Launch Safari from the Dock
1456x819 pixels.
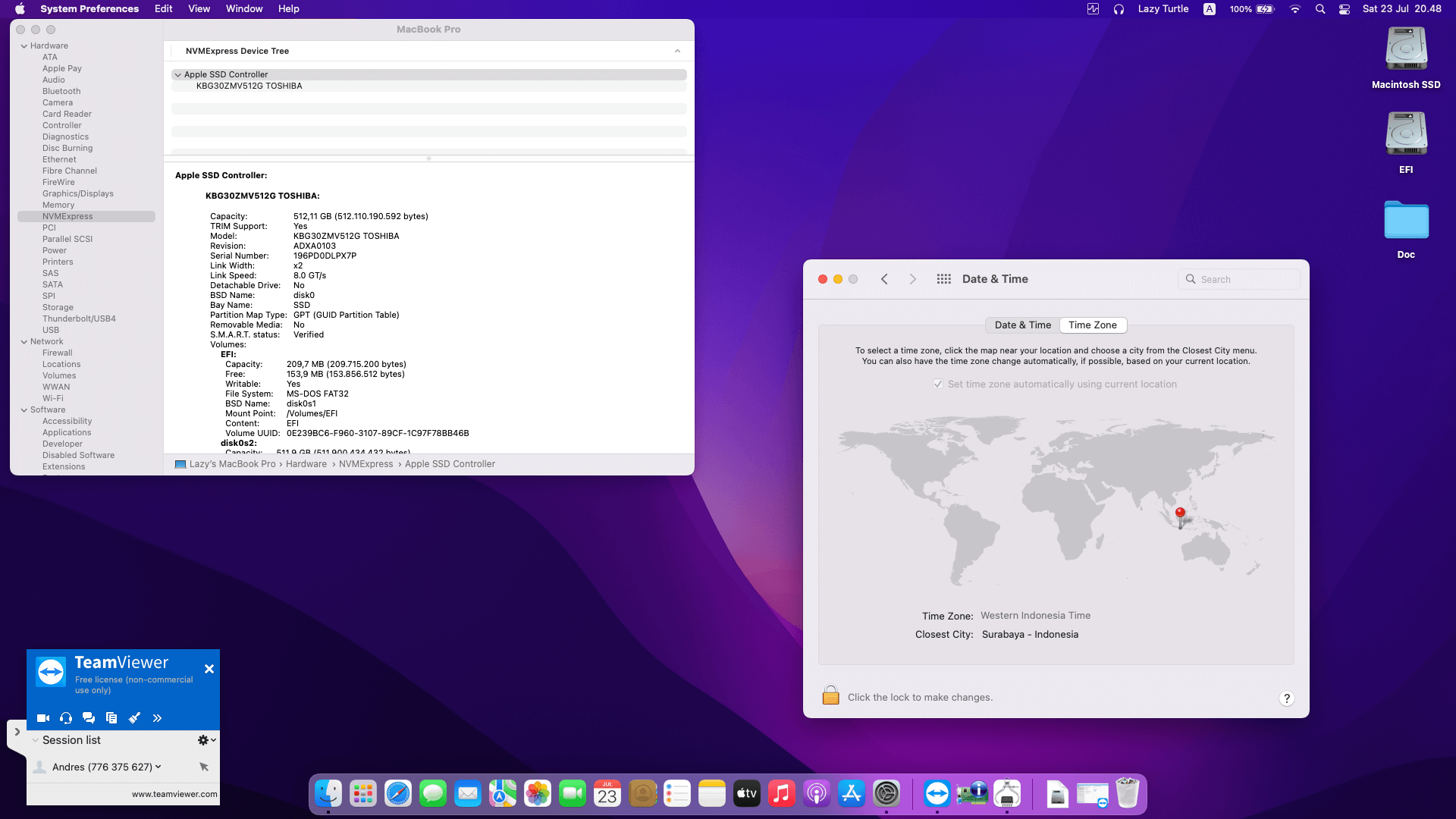pos(398,794)
